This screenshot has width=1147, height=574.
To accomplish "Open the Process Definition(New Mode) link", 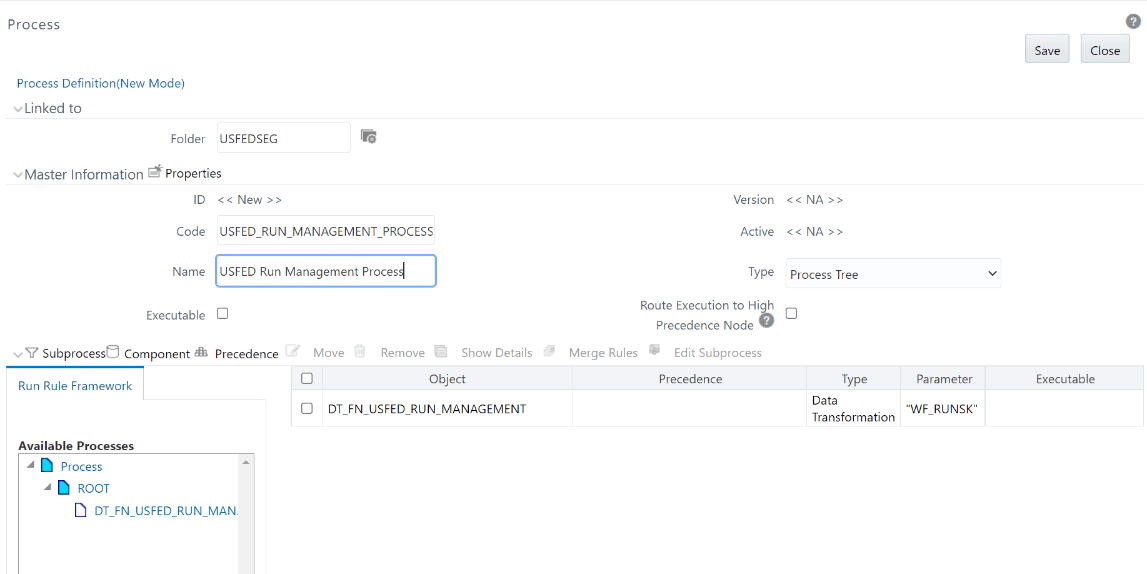I will pyautogui.click(x=101, y=83).
